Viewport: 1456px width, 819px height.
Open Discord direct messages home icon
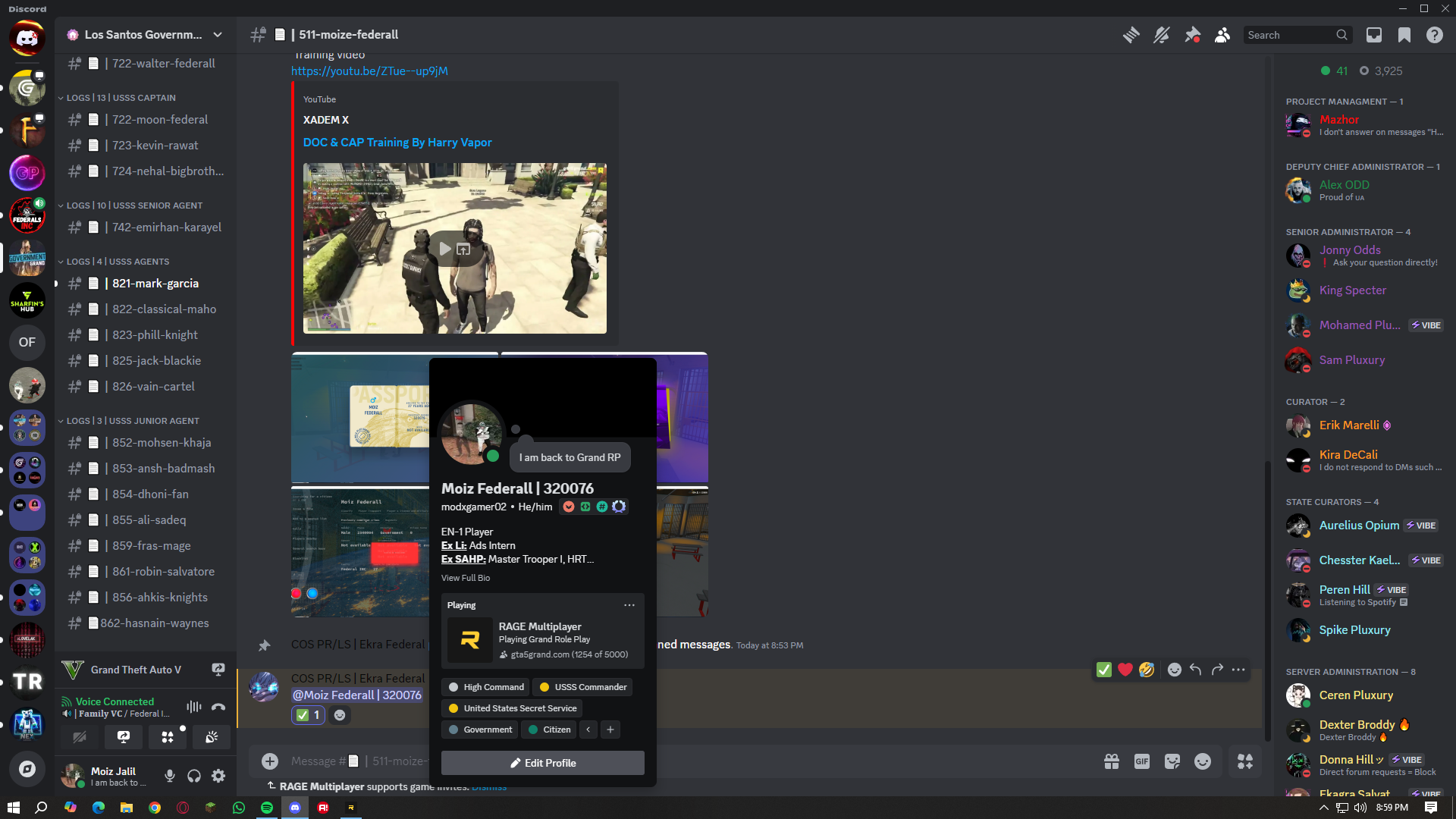coord(27,37)
